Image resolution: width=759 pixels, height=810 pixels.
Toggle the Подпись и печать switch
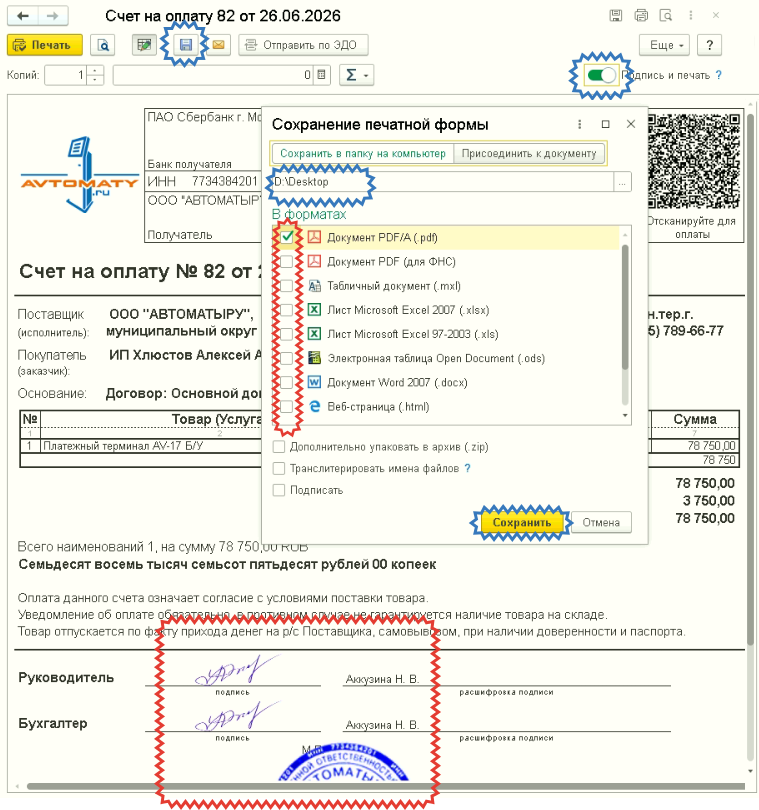click(600, 75)
